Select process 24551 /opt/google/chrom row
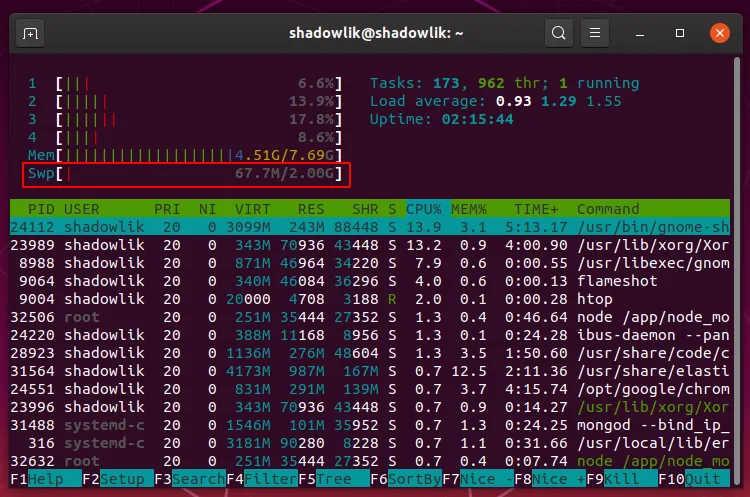The height and width of the screenshot is (497, 750). (x=370, y=389)
